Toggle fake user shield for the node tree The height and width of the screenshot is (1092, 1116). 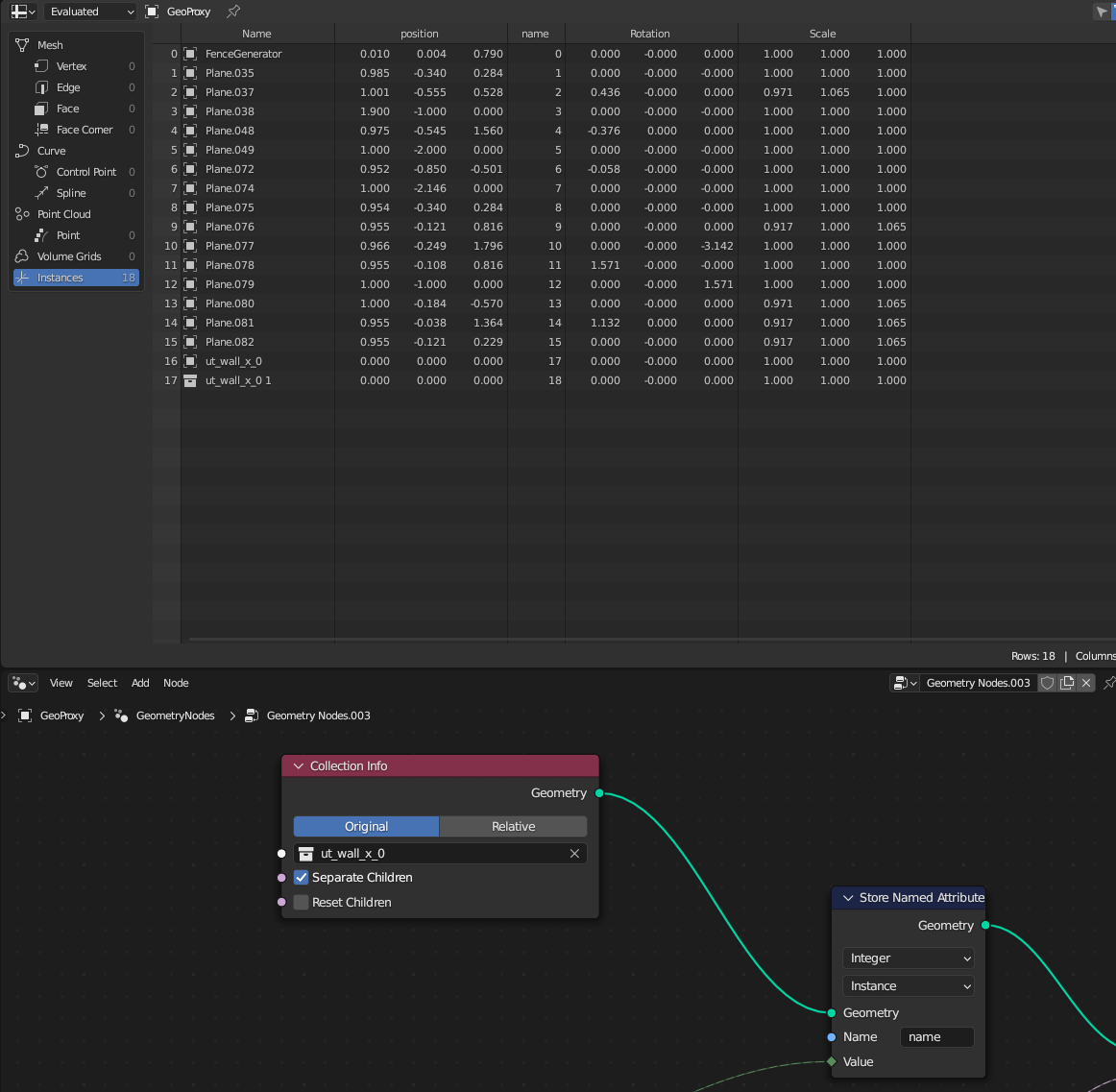[x=1048, y=684]
